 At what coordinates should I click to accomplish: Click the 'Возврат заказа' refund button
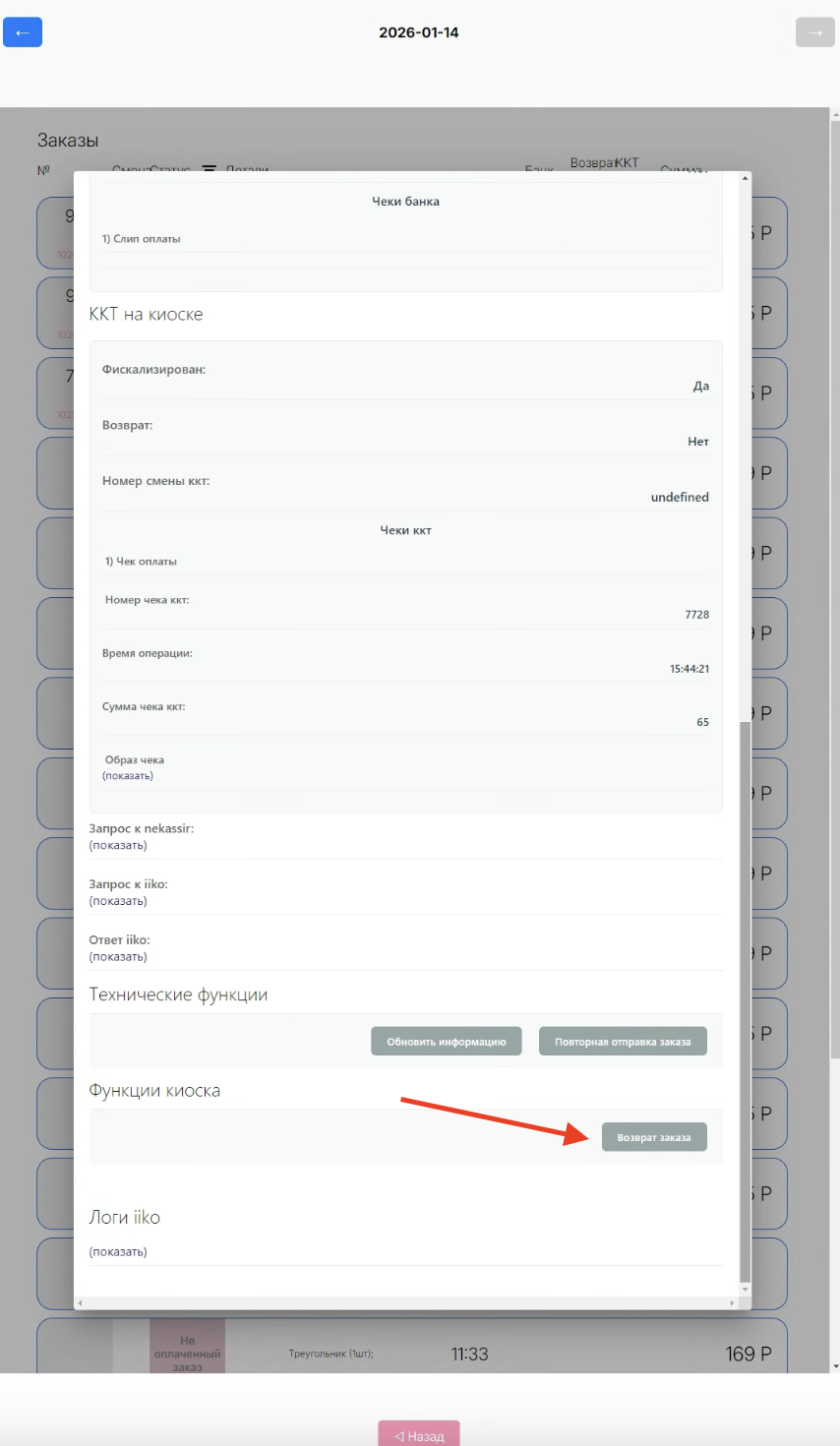[654, 1138]
